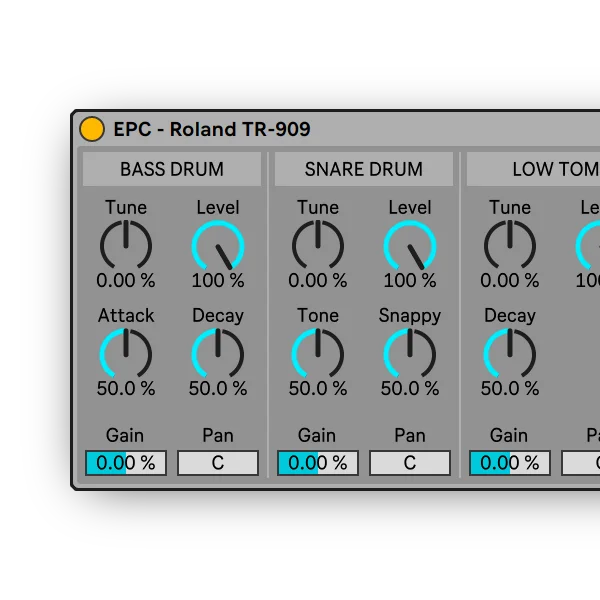600x600 pixels.
Task: Click the Snappy label in Snare Drum
Action: [x=410, y=316]
